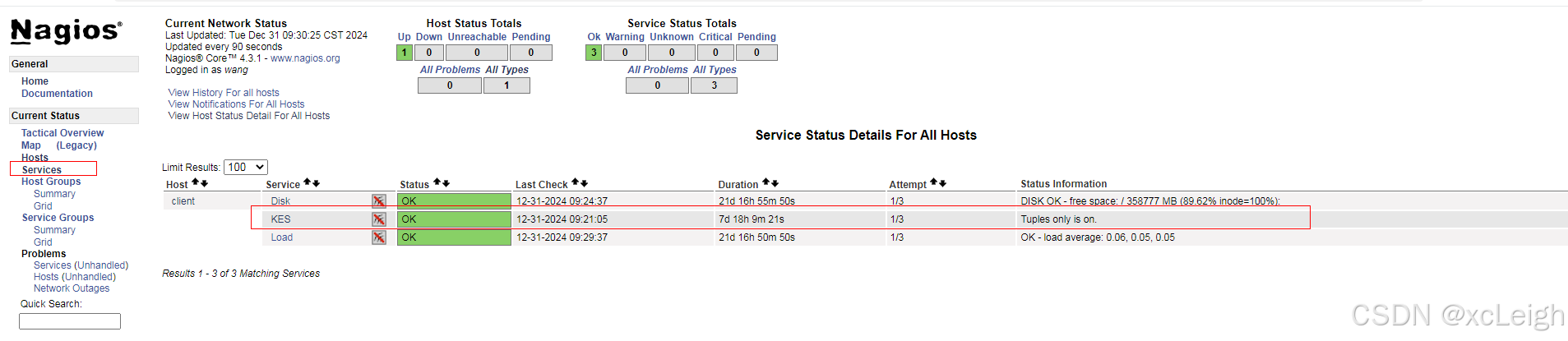The image size is (1568, 341).
Task: Open Host Groups overview
Action: (x=51, y=182)
